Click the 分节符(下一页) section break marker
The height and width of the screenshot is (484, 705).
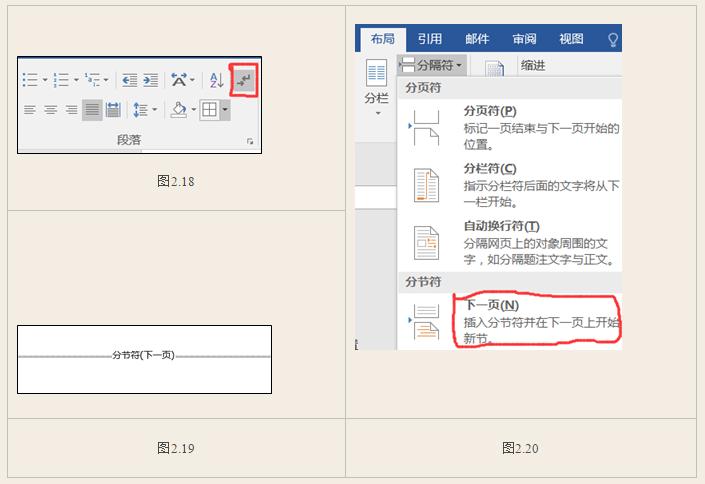pyautogui.click(x=143, y=355)
